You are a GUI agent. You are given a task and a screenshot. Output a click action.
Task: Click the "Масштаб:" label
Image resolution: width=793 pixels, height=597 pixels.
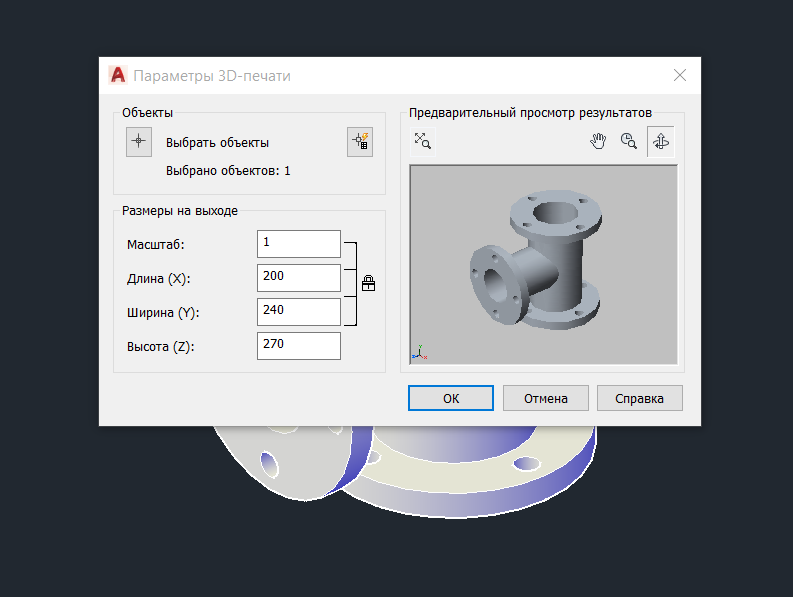point(156,245)
